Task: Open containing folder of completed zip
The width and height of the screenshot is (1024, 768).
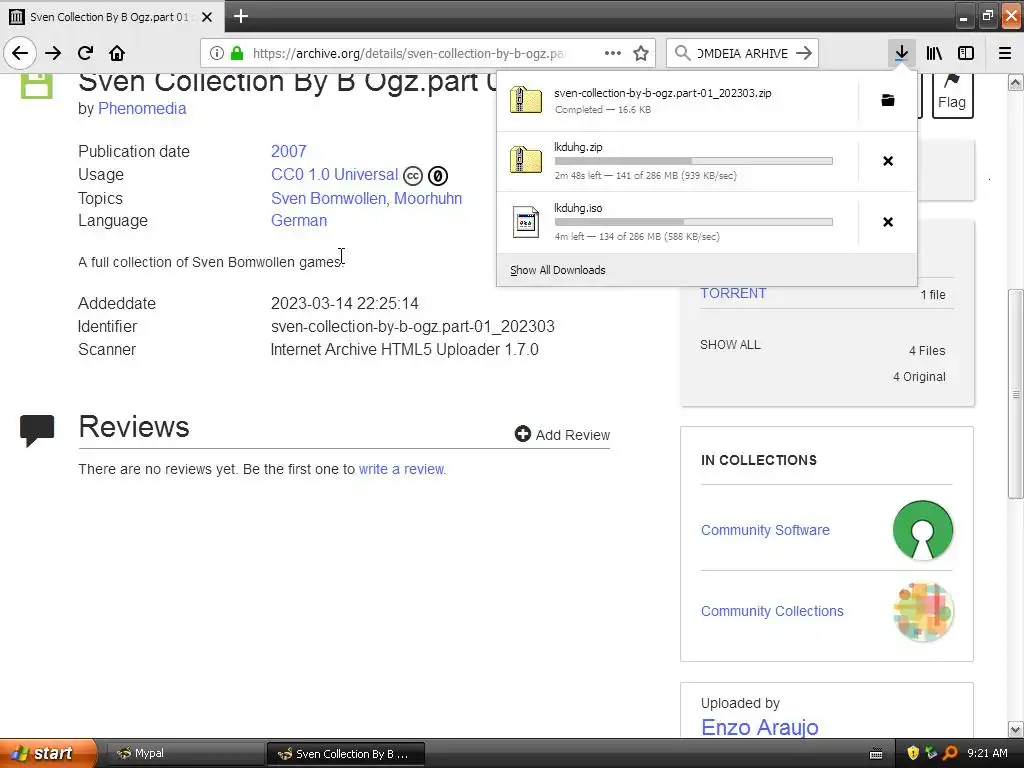Action: [x=888, y=101]
